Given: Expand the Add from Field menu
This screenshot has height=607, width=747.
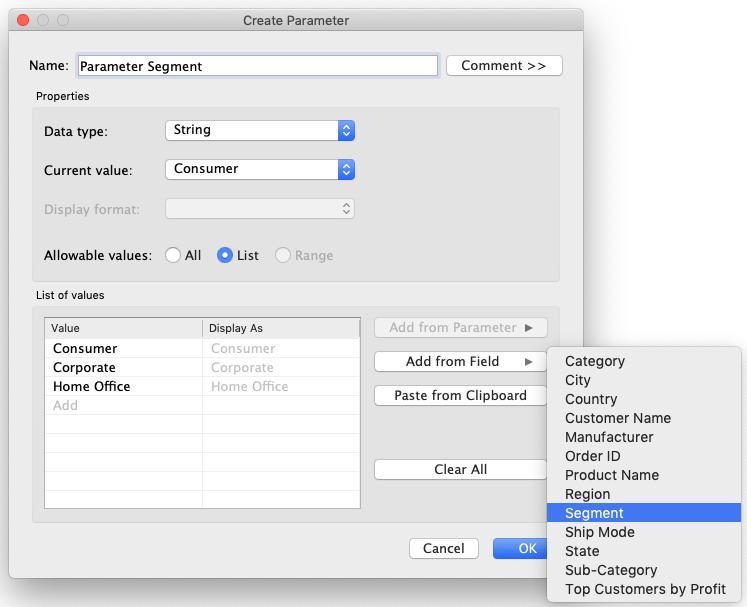Looking at the screenshot, I should [x=460, y=361].
